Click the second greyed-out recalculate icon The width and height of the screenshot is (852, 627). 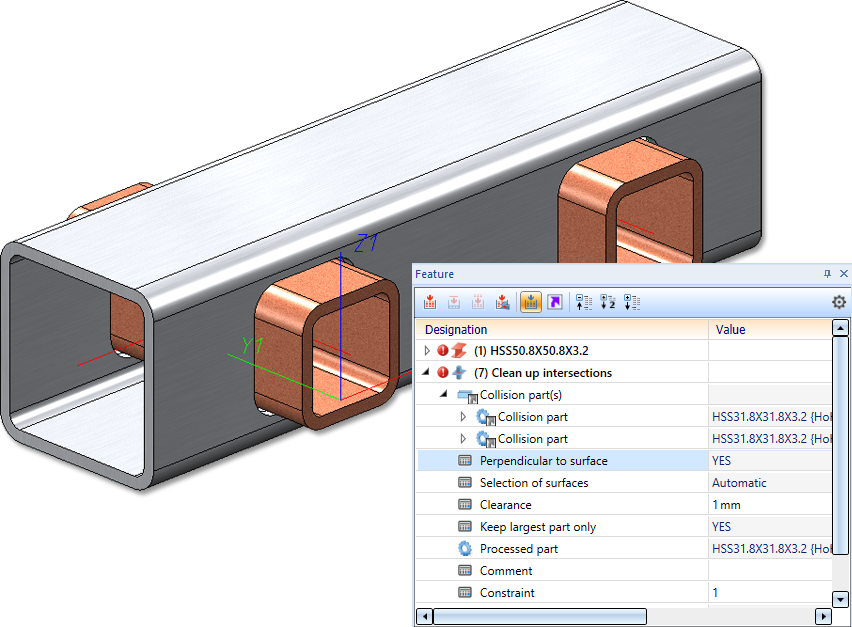pos(454,302)
